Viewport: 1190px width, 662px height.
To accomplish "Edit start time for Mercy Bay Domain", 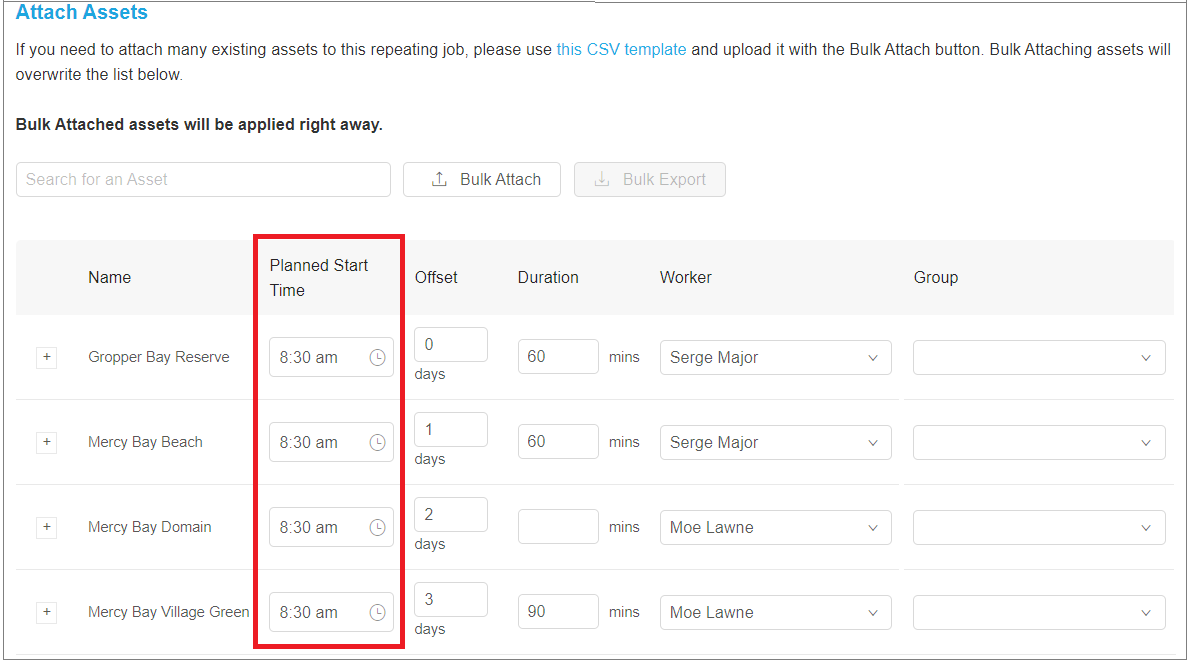I will click(x=331, y=528).
